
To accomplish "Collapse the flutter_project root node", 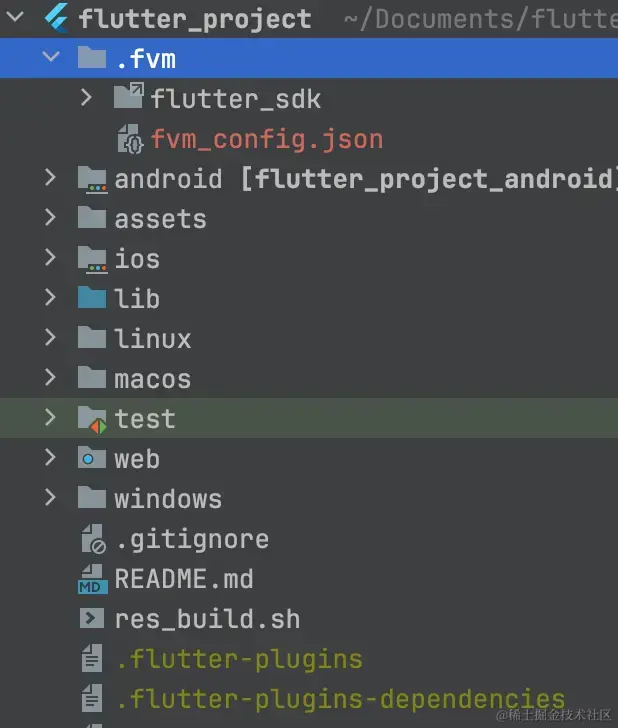I will click(15, 17).
